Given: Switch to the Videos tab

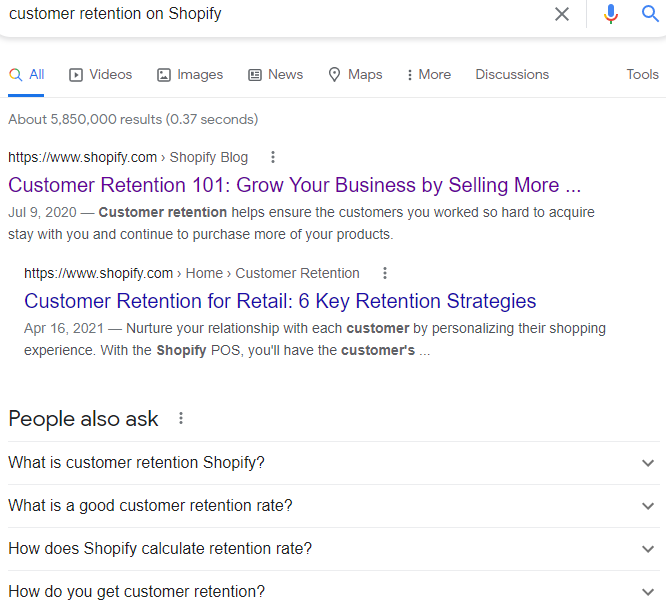Looking at the screenshot, I should 101,75.
